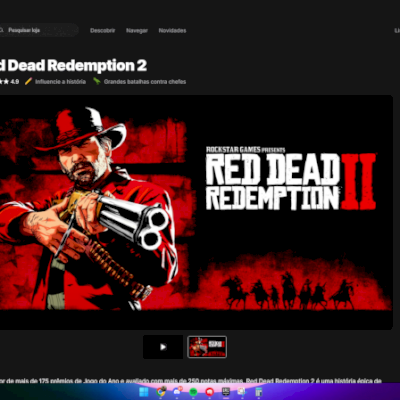Screen dimensions: 400x400
Task: Click the 4.9 star rating
Action: click(9, 82)
